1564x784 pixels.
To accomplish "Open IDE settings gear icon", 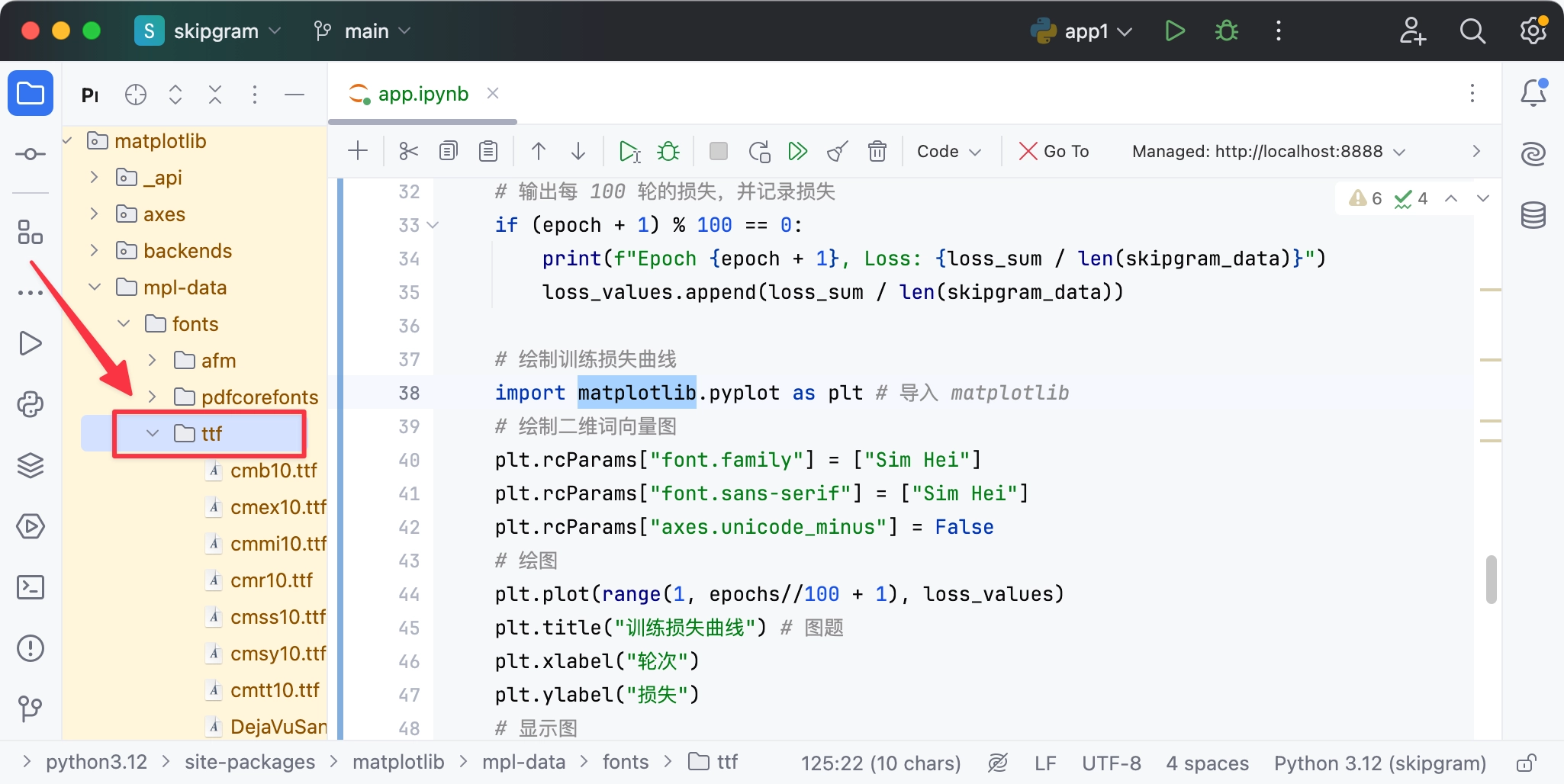I will pyautogui.click(x=1533, y=31).
